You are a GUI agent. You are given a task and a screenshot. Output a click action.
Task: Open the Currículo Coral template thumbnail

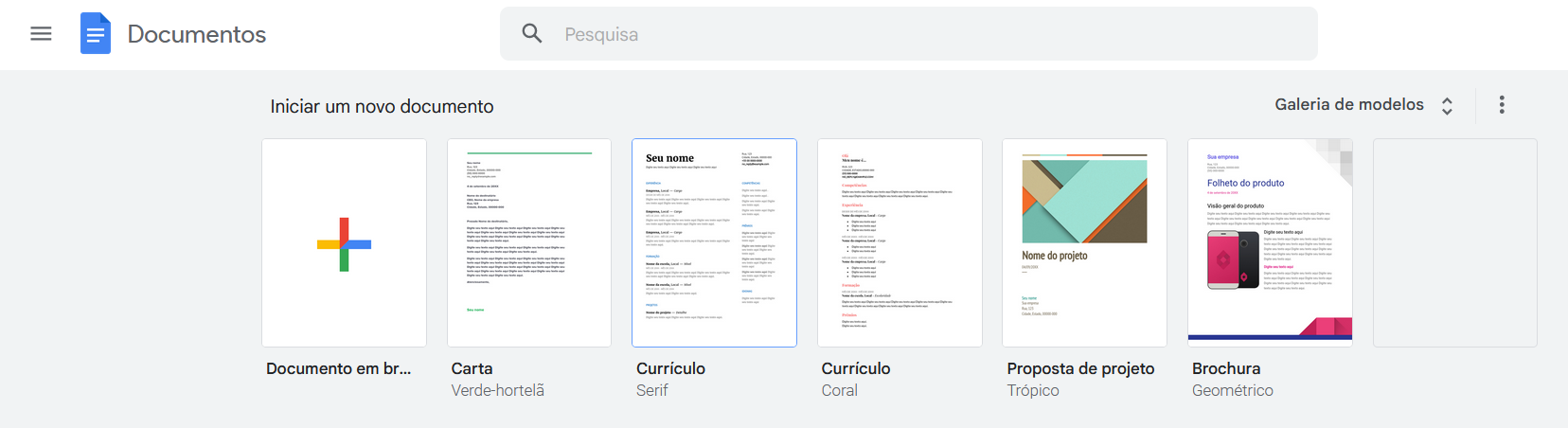pos(900,243)
